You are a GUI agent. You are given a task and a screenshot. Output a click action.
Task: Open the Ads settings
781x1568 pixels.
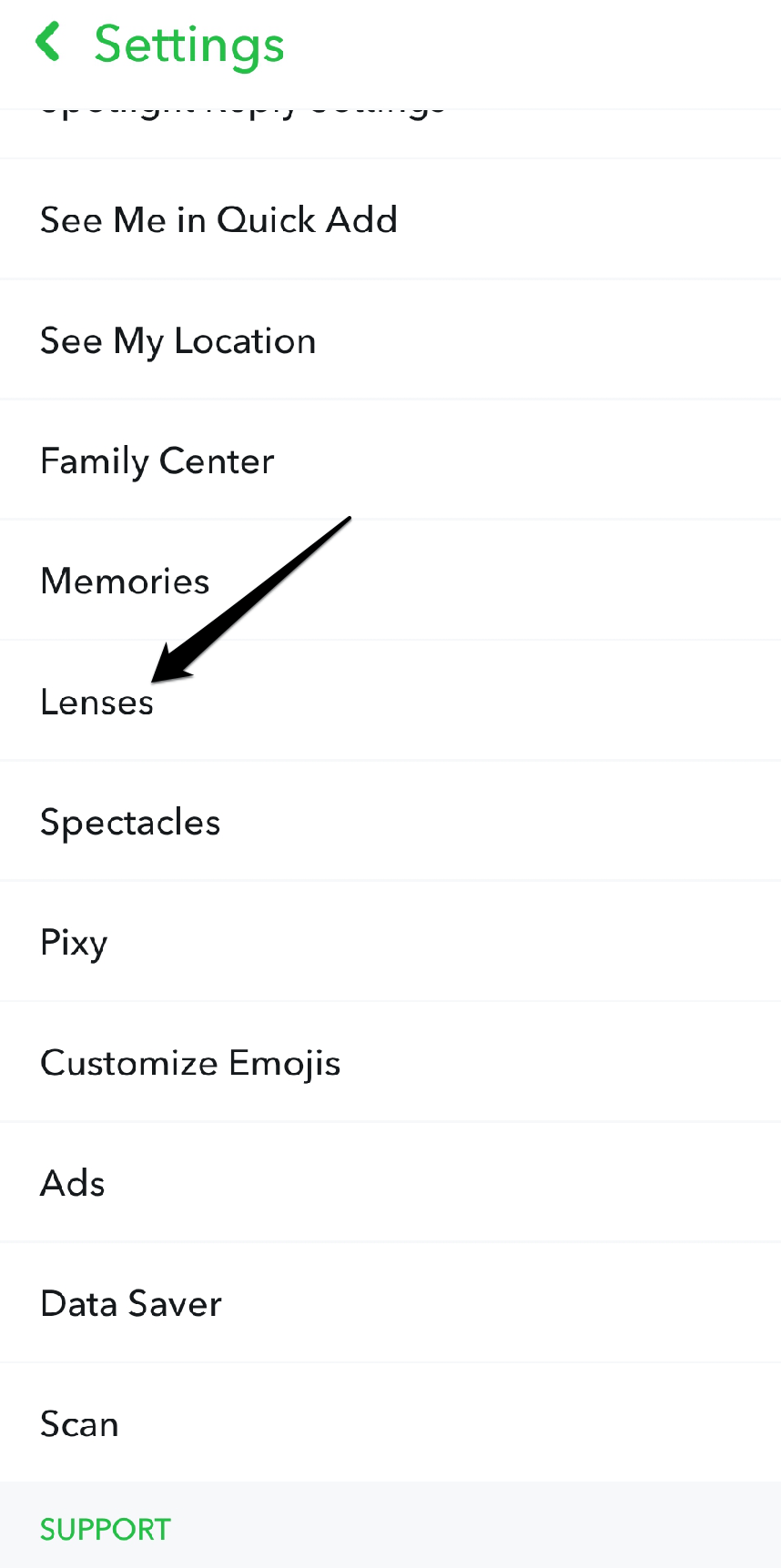(72, 1182)
